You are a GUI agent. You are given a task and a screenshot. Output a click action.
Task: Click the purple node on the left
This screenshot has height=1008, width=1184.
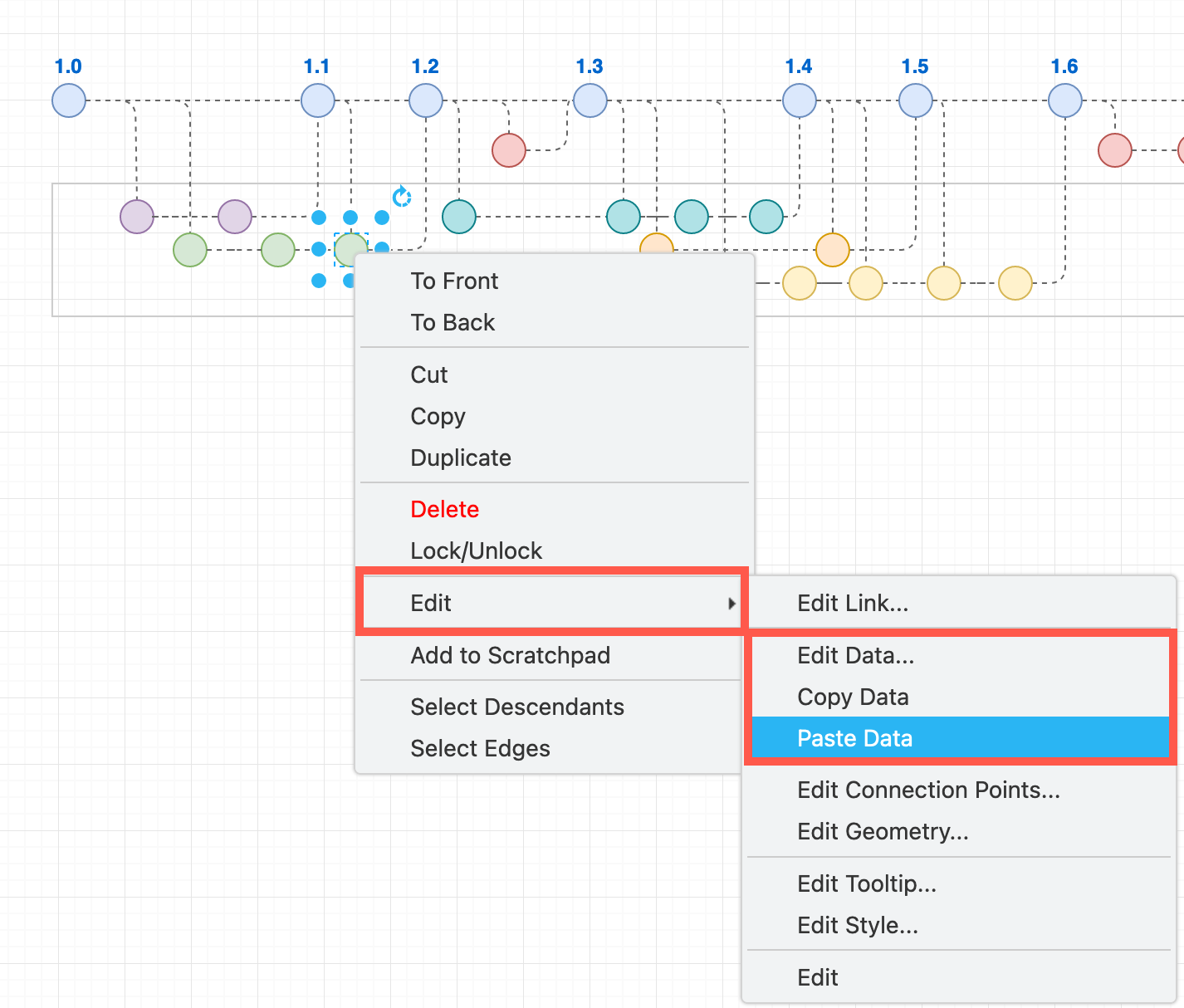click(x=136, y=216)
